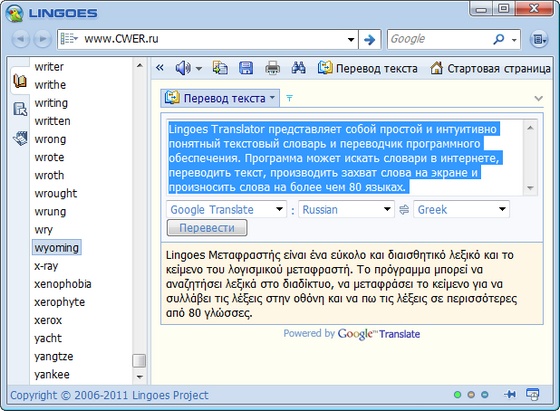Select the word 'x-ray' in the list

click(x=46, y=266)
